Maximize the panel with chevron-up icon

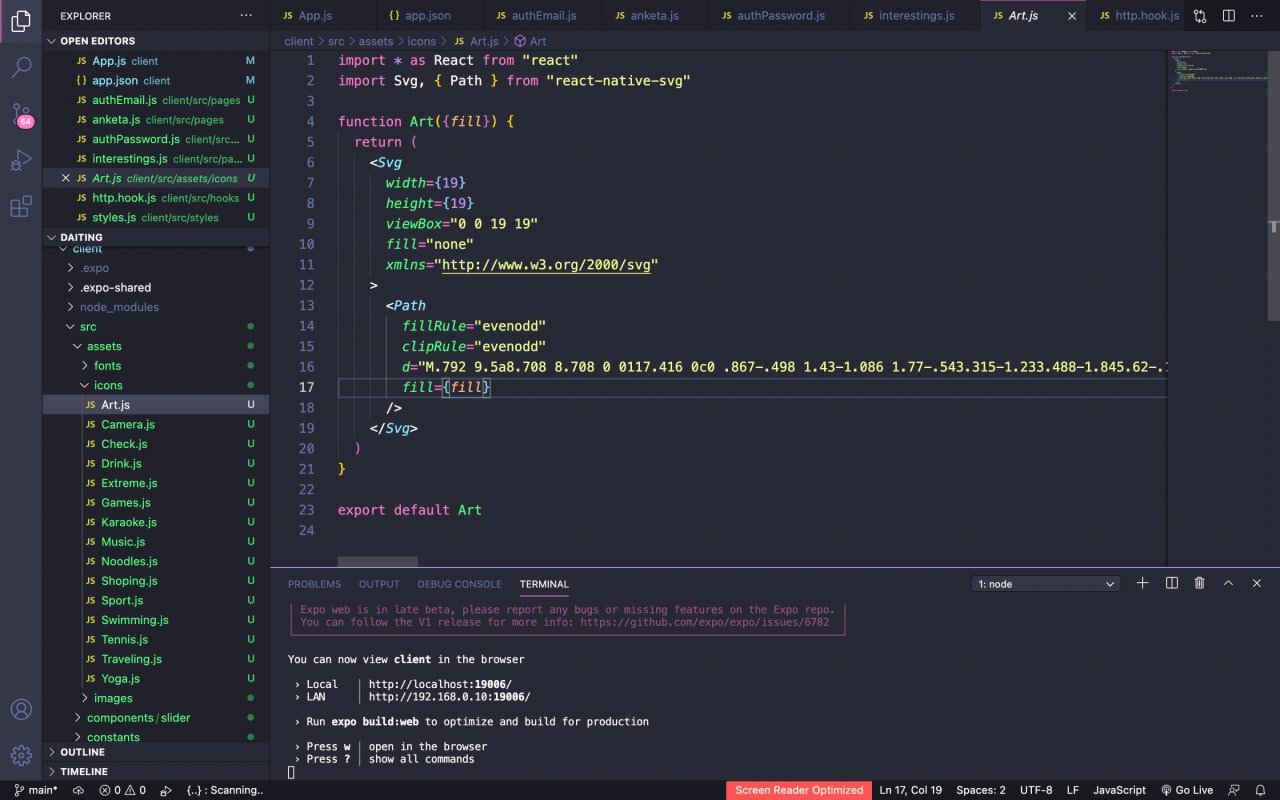(x=1229, y=583)
